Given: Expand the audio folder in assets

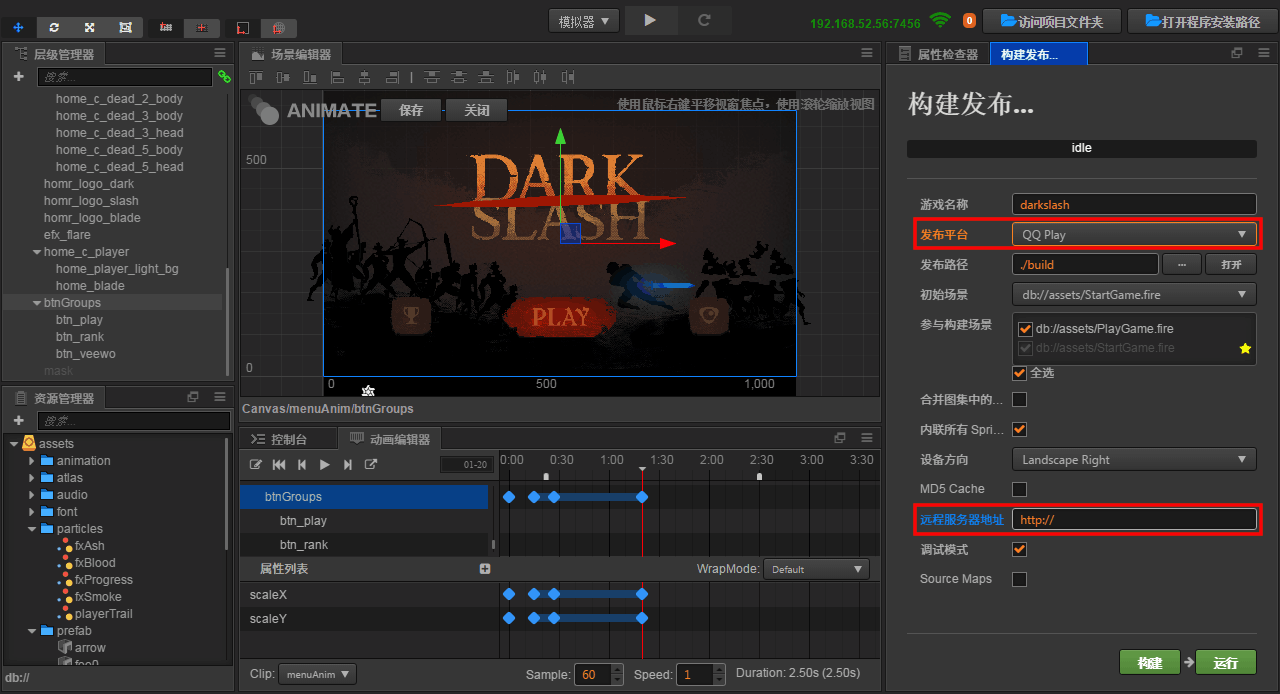Looking at the screenshot, I should pos(33,495).
